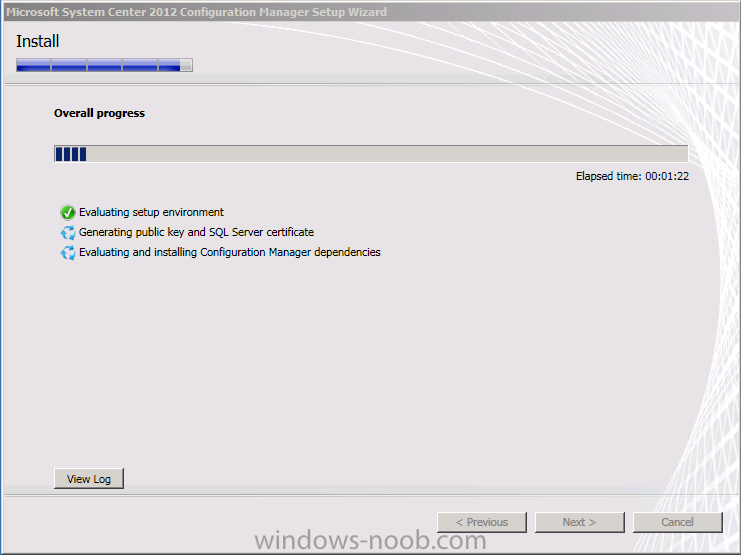
Task: Click the Elapsed time: 00:01:22 readout
Action: [632, 176]
